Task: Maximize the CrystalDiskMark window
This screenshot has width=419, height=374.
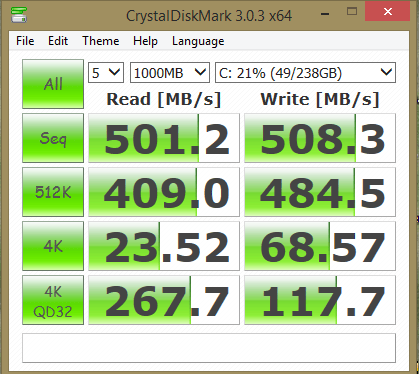Action: click(352, 12)
